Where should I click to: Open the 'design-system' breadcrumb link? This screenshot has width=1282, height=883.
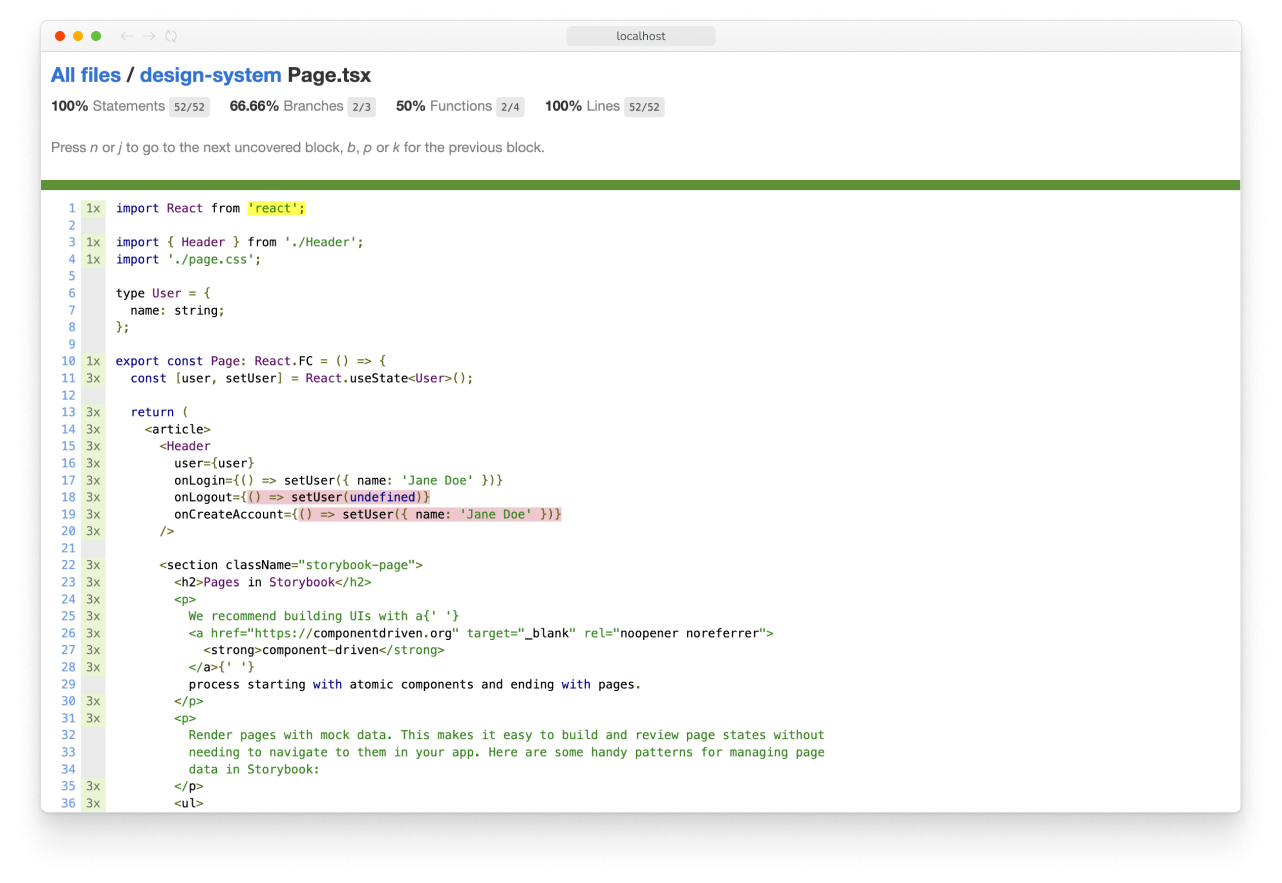point(211,75)
